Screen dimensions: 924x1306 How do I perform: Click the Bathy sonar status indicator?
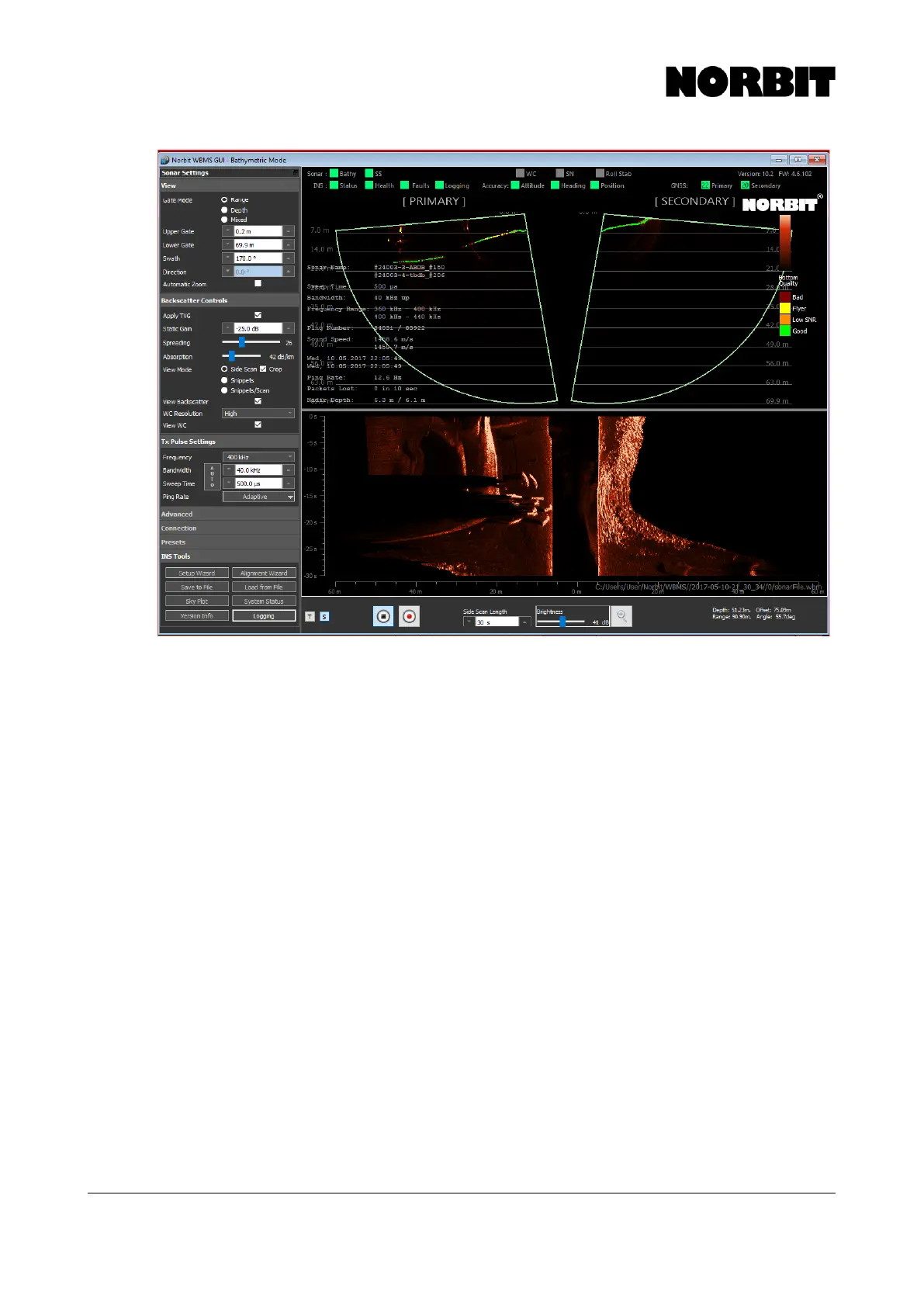point(334,174)
